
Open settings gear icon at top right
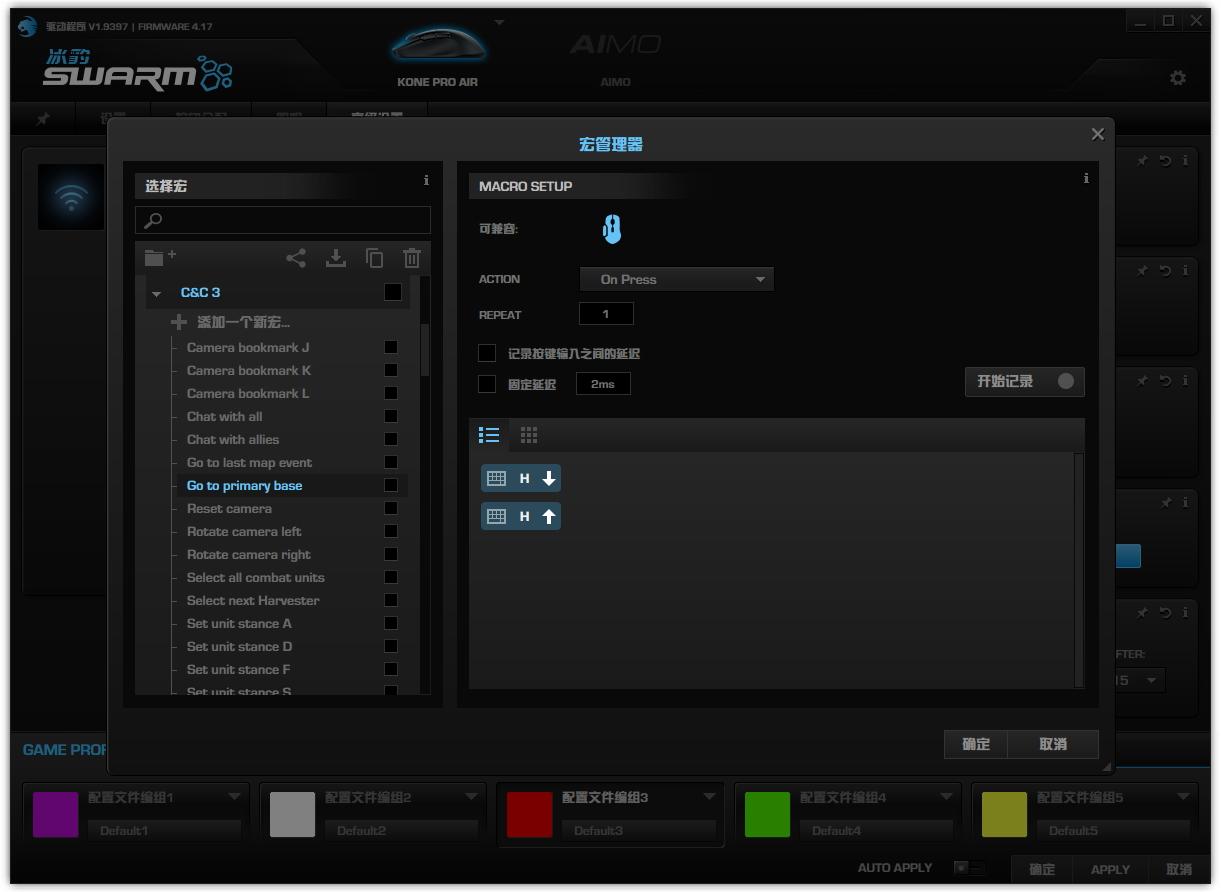tap(1178, 78)
